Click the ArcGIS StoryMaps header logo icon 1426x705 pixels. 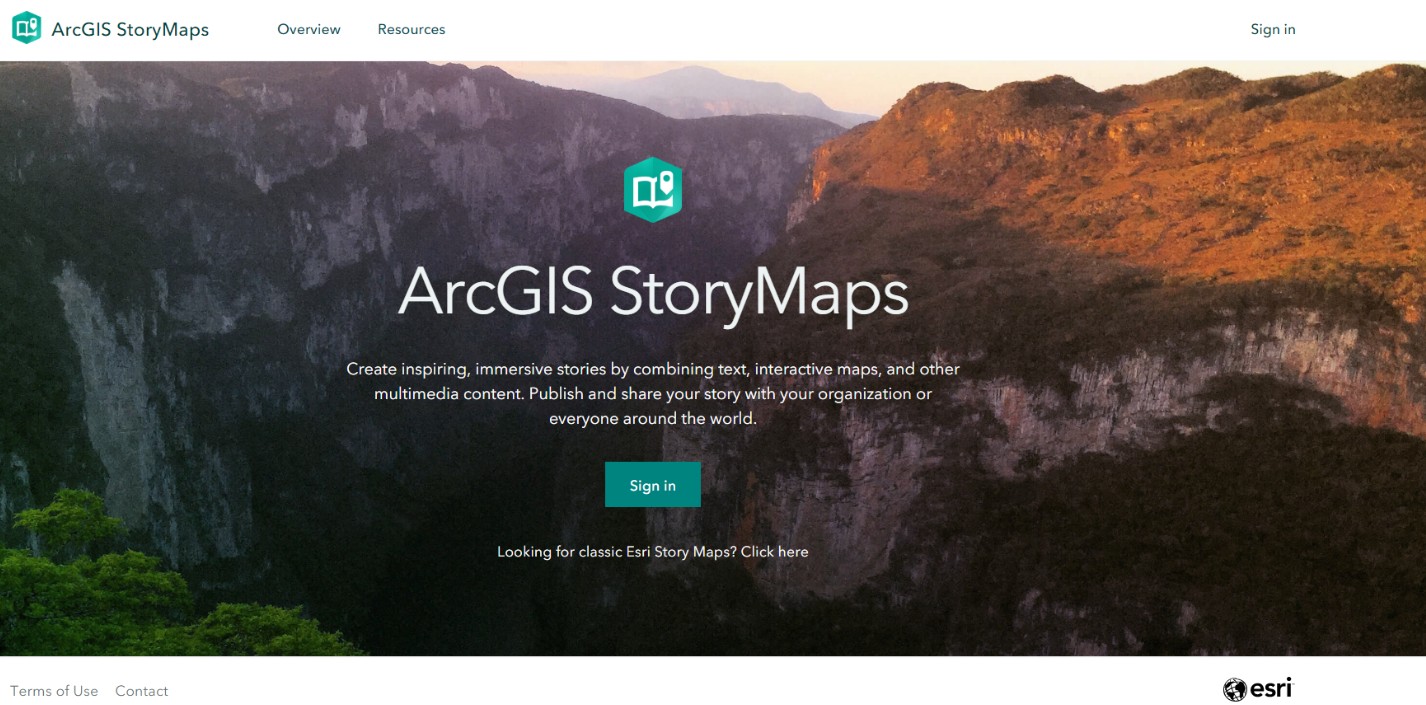[26, 28]
